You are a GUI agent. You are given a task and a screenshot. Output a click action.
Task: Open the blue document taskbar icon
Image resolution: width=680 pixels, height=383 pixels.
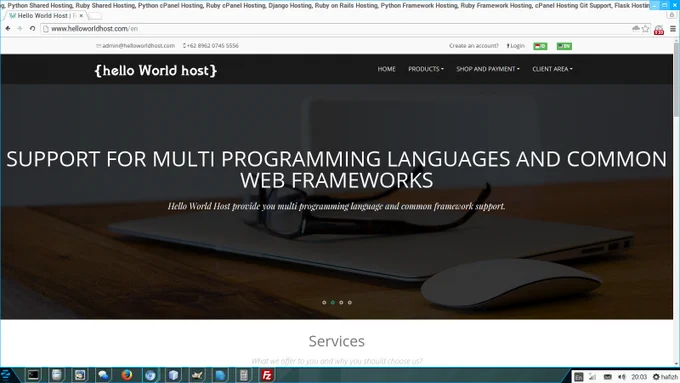(x=220, y=375)
